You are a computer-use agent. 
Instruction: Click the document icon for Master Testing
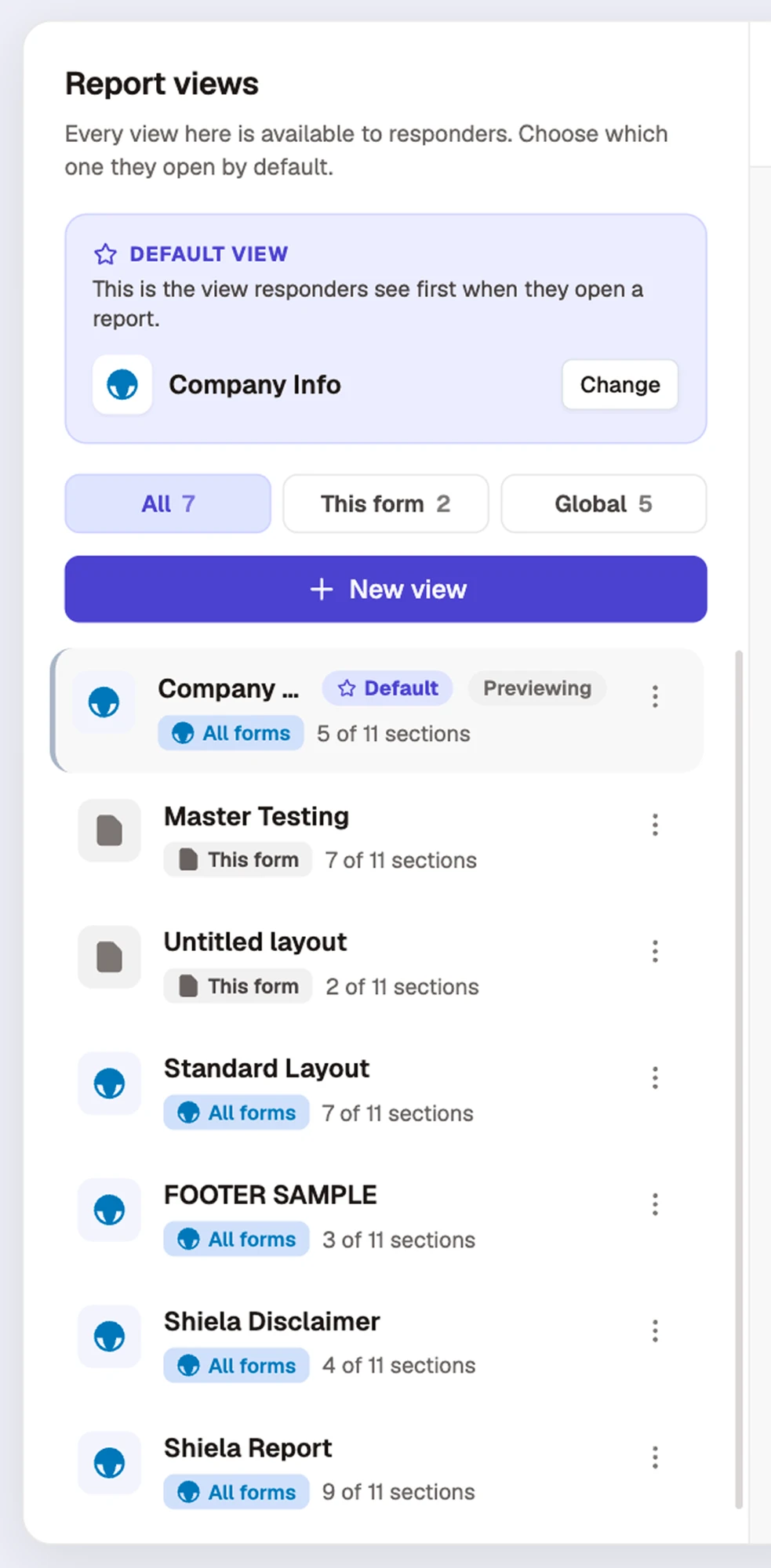(109, 830)
